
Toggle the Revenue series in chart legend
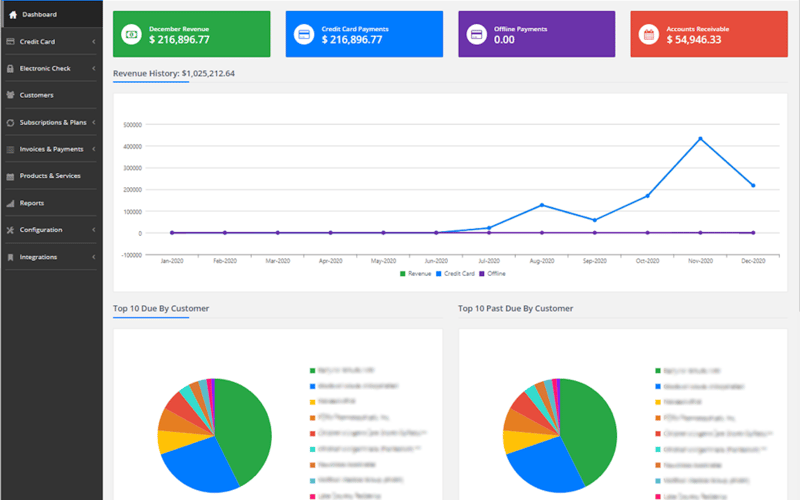415,274
